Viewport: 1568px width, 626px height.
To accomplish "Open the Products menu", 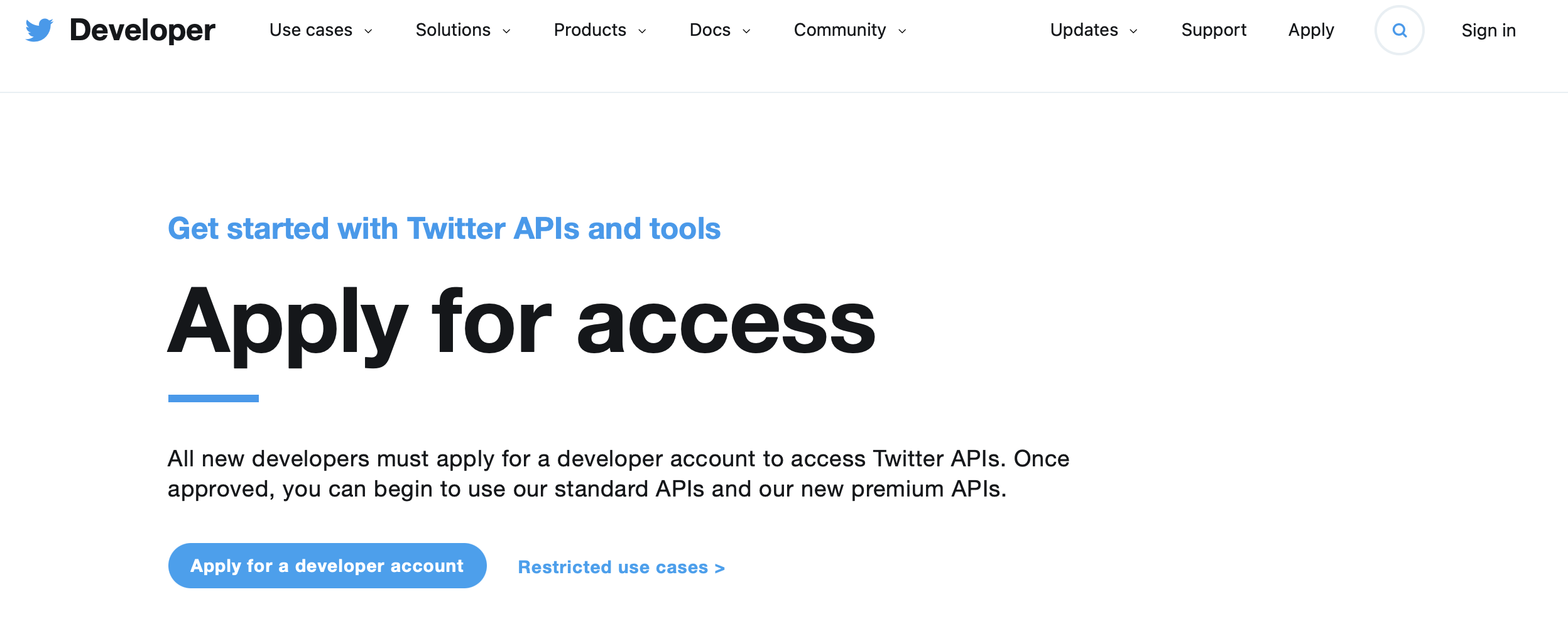I will click(x=590, y=30).
